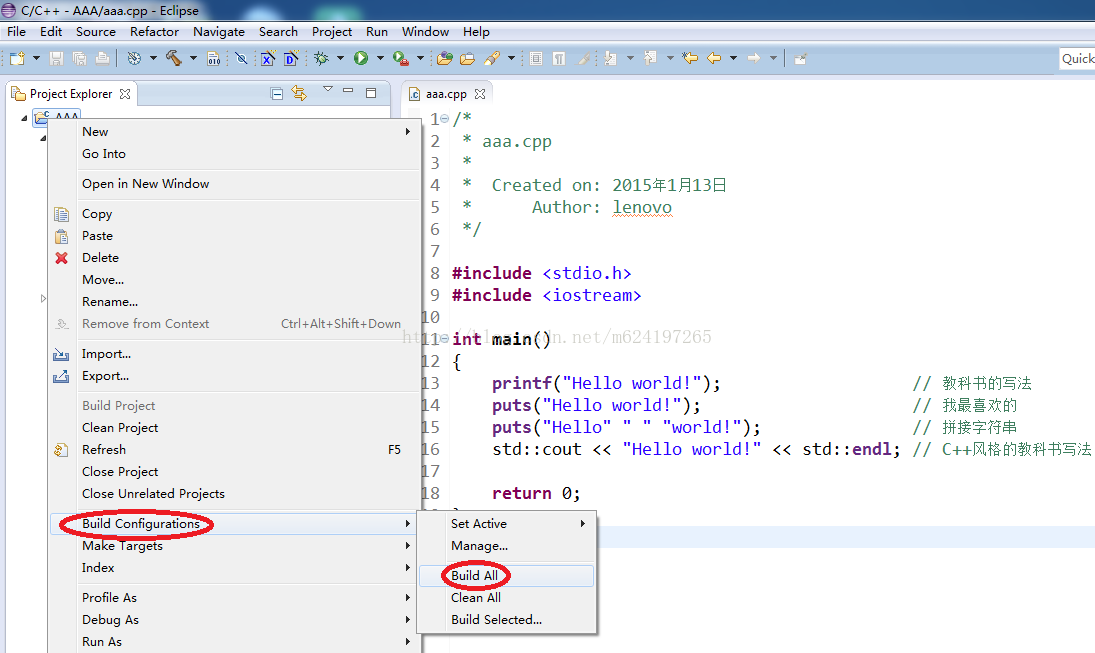
Task: Select Export... in context menu
Action: [235, 376]
